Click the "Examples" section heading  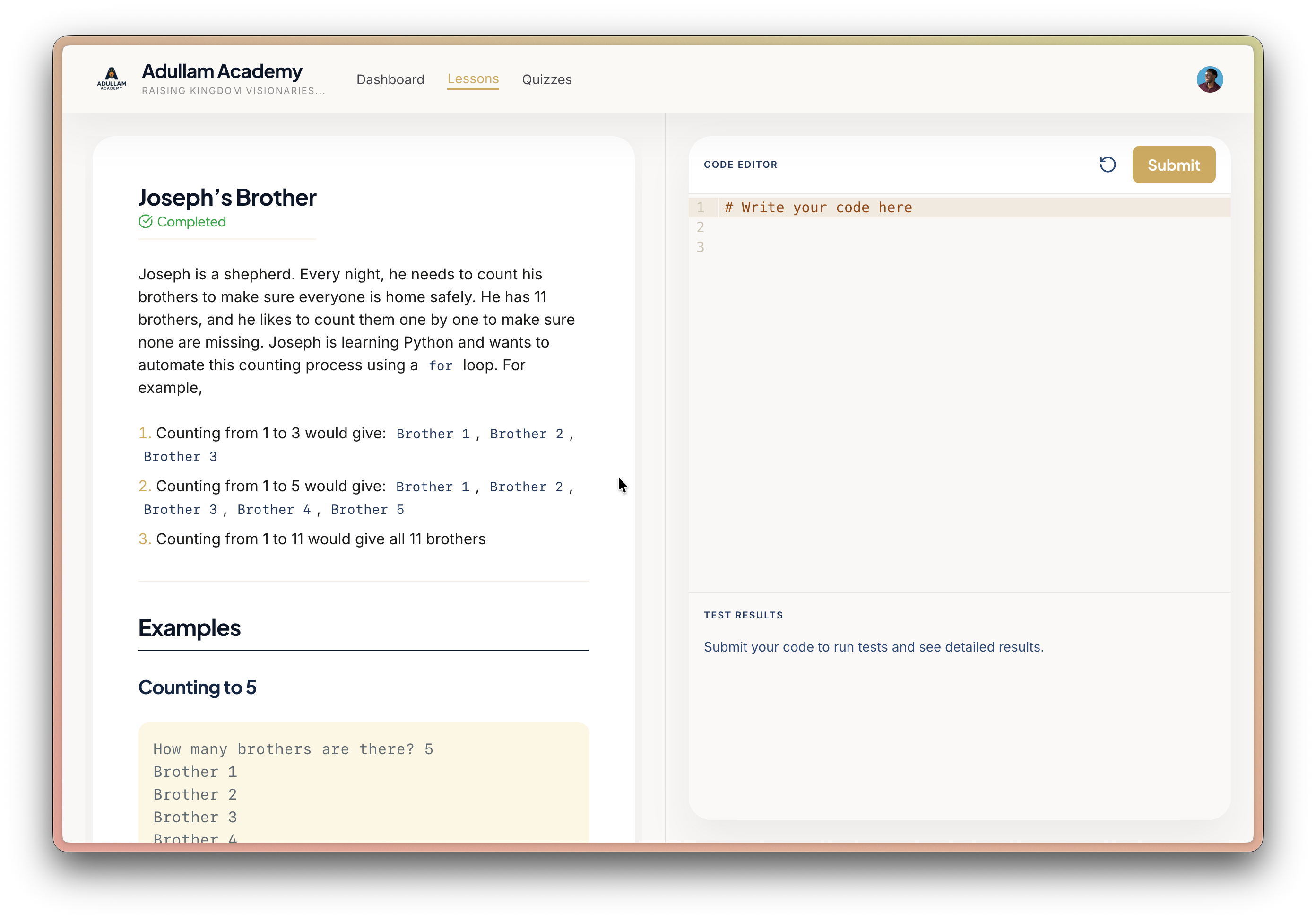[189, 628]
